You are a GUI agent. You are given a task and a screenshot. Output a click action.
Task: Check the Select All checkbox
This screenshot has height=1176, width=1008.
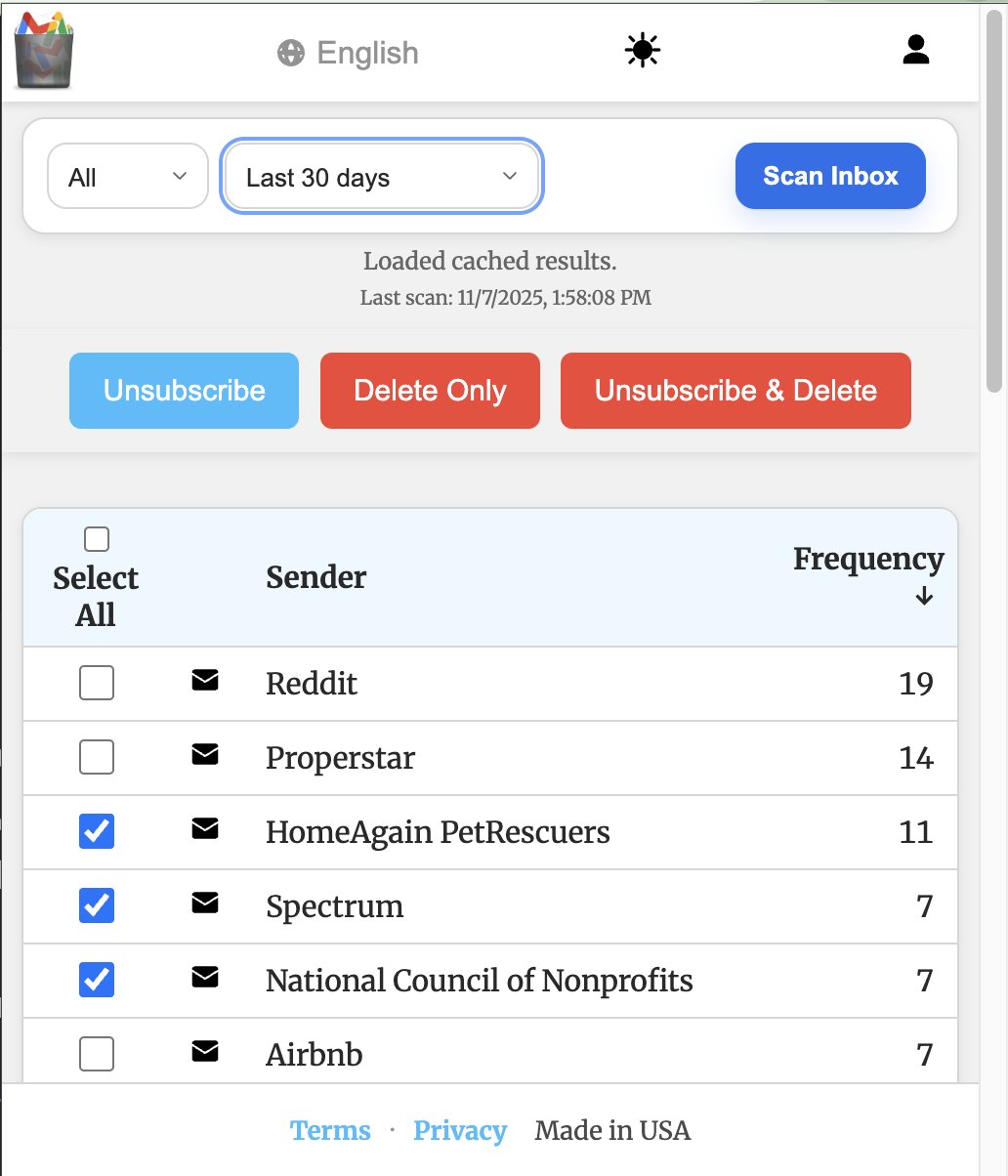(97, 539)
